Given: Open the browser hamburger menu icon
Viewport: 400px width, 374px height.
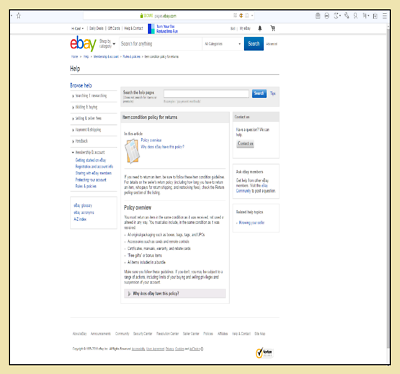Looking at the screenshot, I should 385,16.
